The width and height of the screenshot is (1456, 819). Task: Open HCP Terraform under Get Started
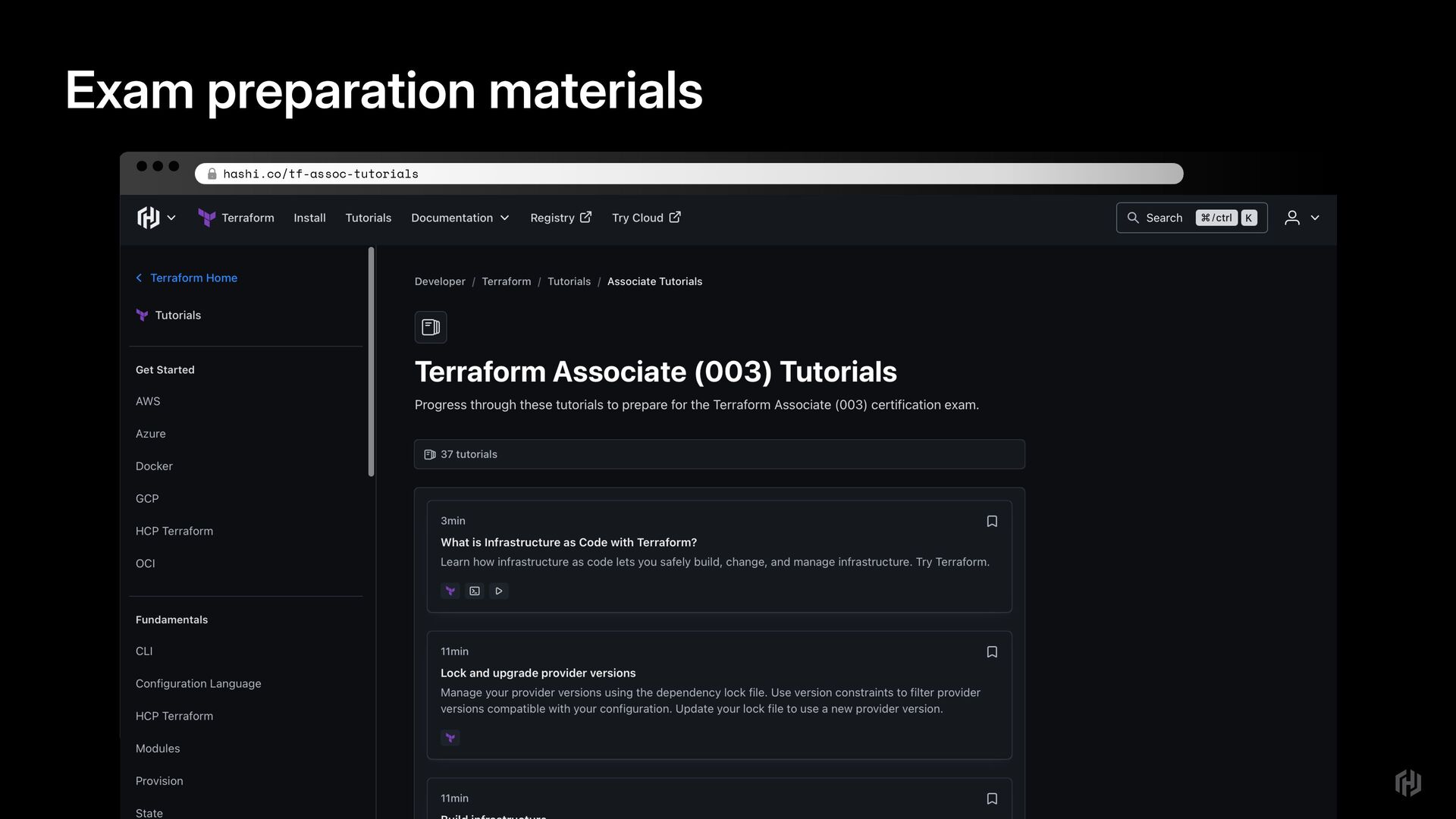click(174, 531)
